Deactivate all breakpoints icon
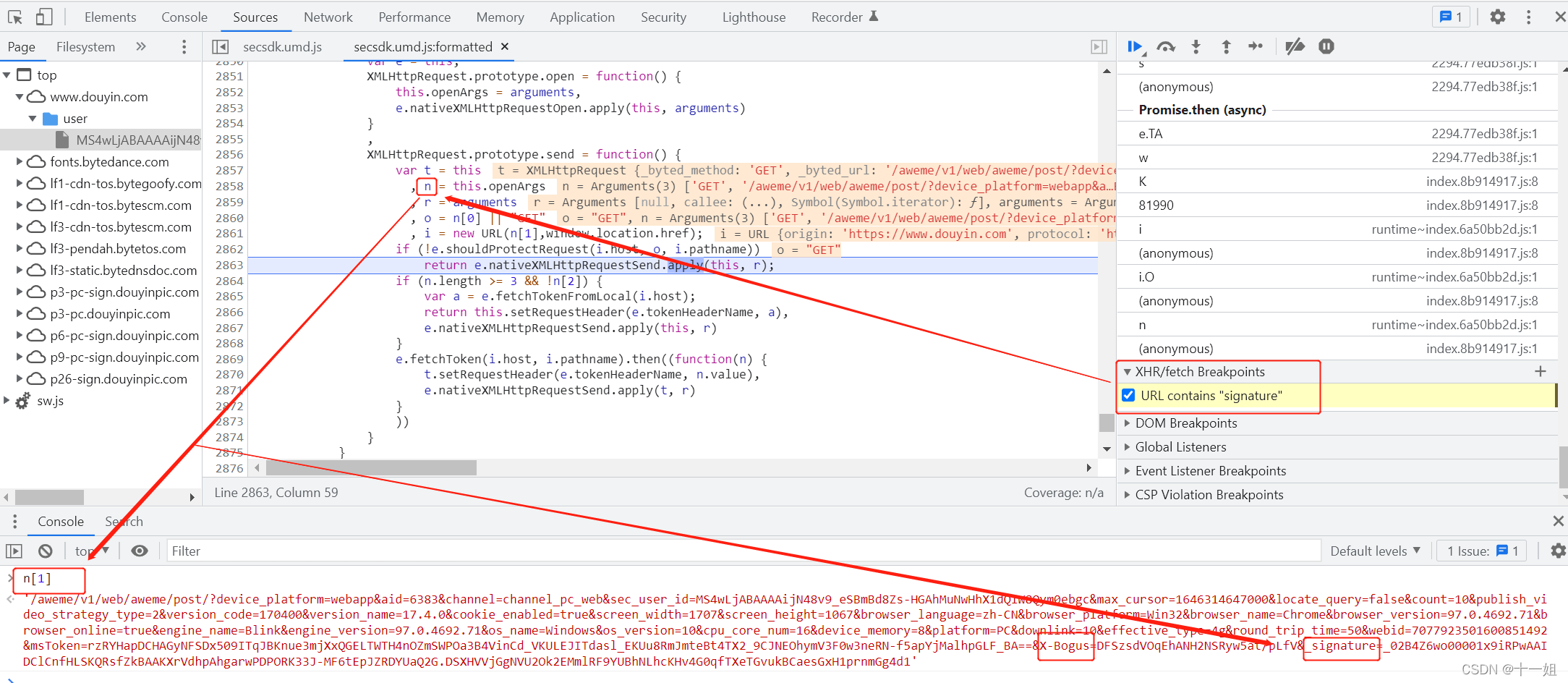The image size is (1568, 683). pyautogui.click(x=1295, y=47)
